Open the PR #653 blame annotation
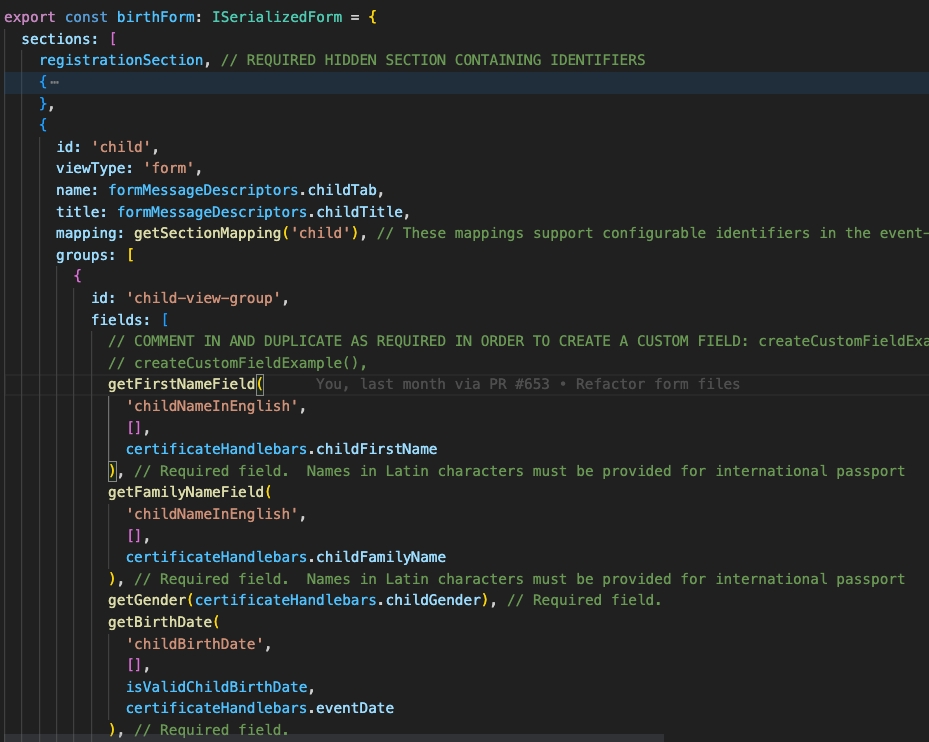 pyautogui.click(x=528, y=384)
